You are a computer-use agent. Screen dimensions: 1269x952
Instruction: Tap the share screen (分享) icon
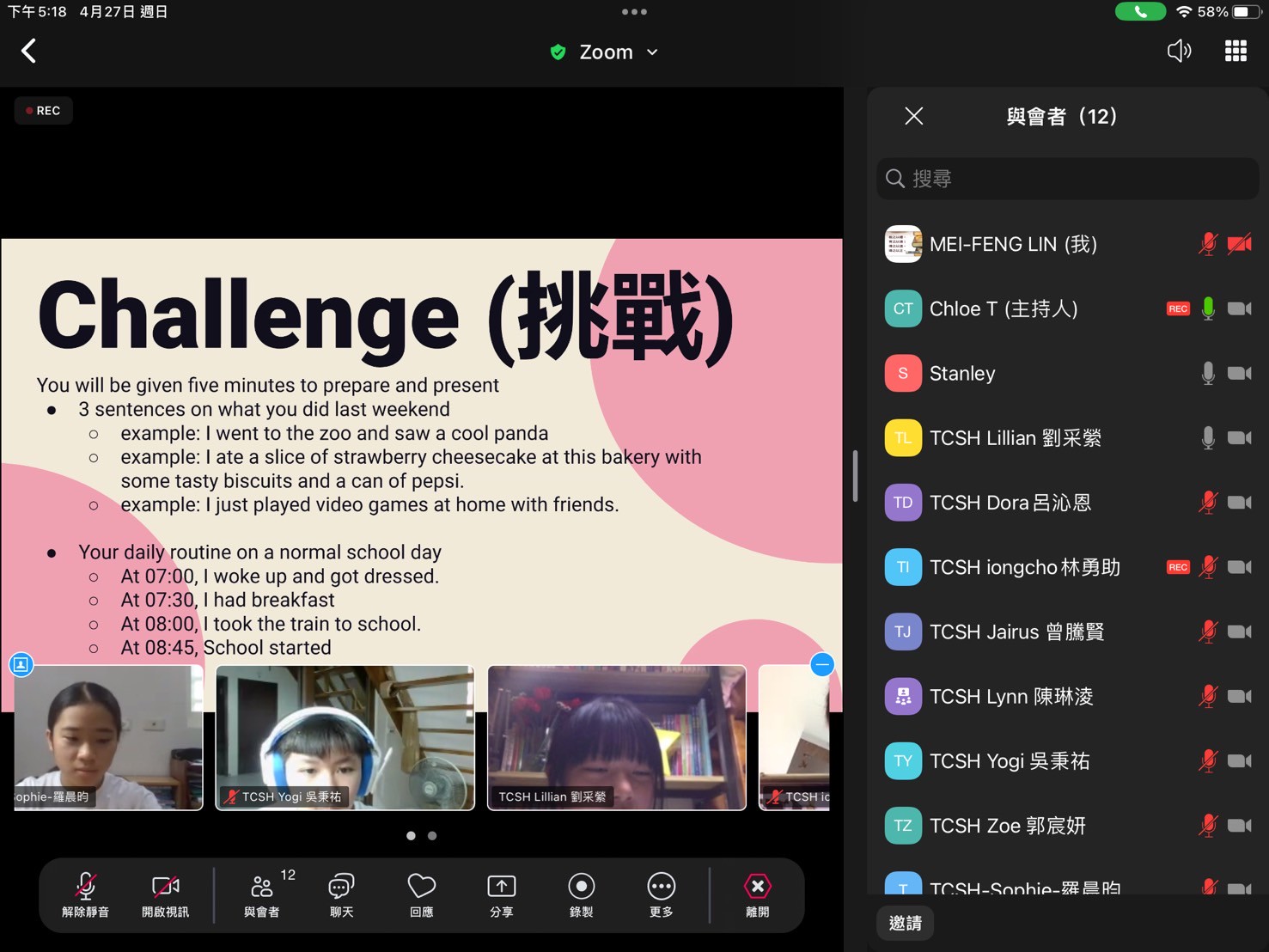pyautogui.click(x=501, y=894)
